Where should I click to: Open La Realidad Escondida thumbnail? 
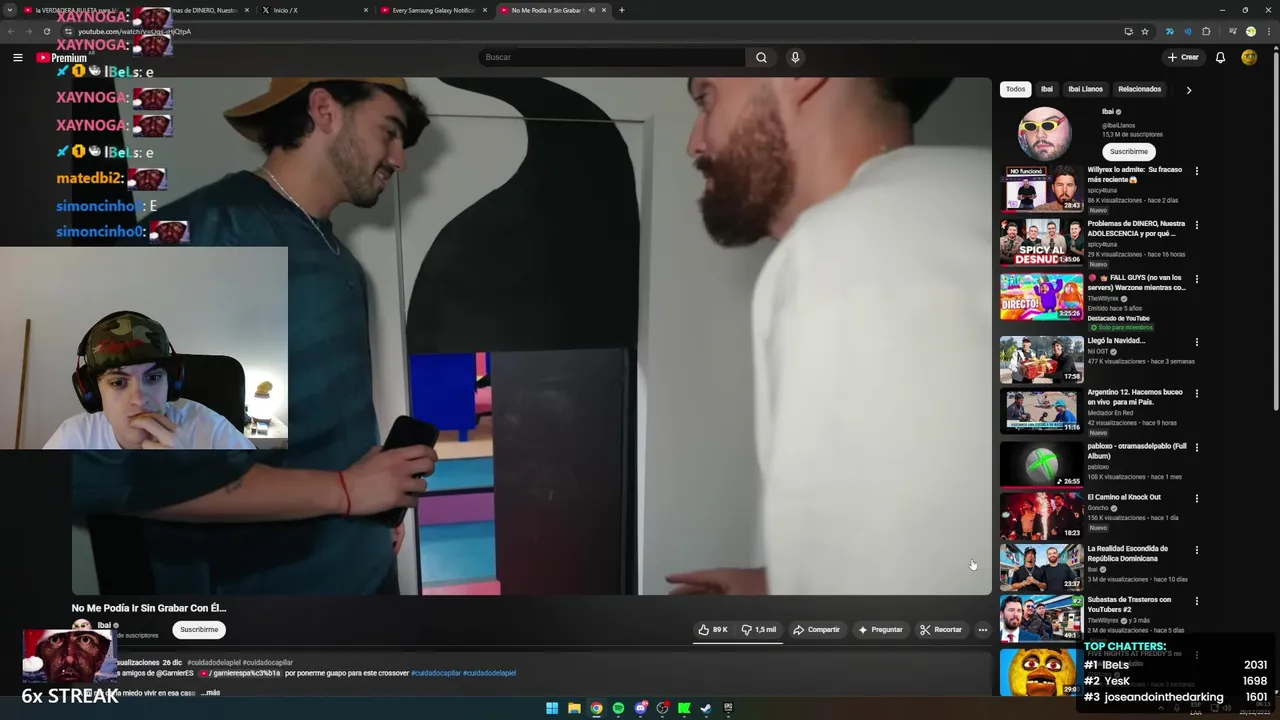(x=1041, y=567)
